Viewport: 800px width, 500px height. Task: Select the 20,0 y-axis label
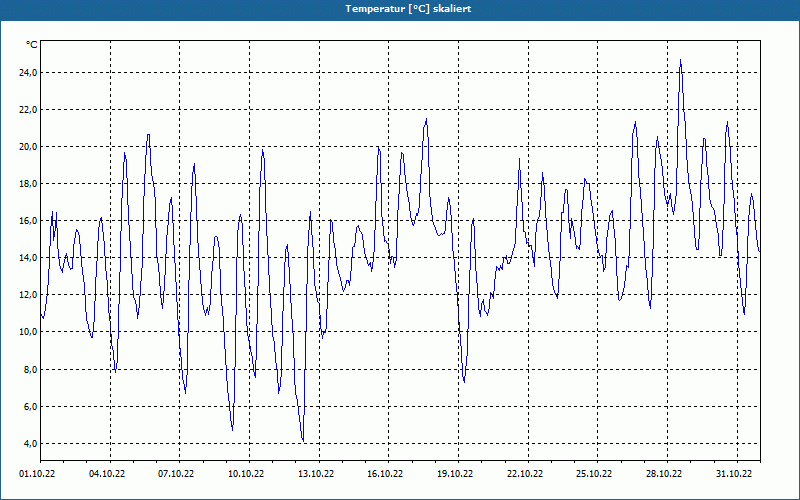[28, 147]
